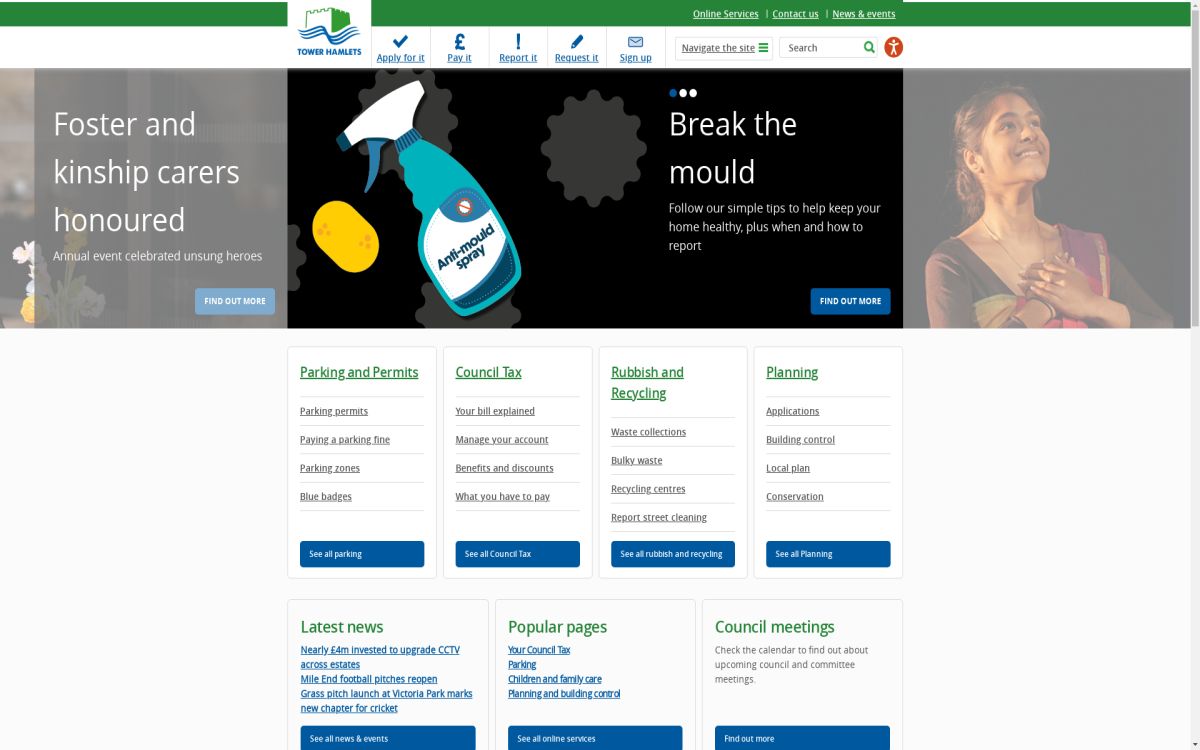Viewport: 1200px width, 750px height.
Task: Open the orange accessibility icon
Action: pos(893,47)
